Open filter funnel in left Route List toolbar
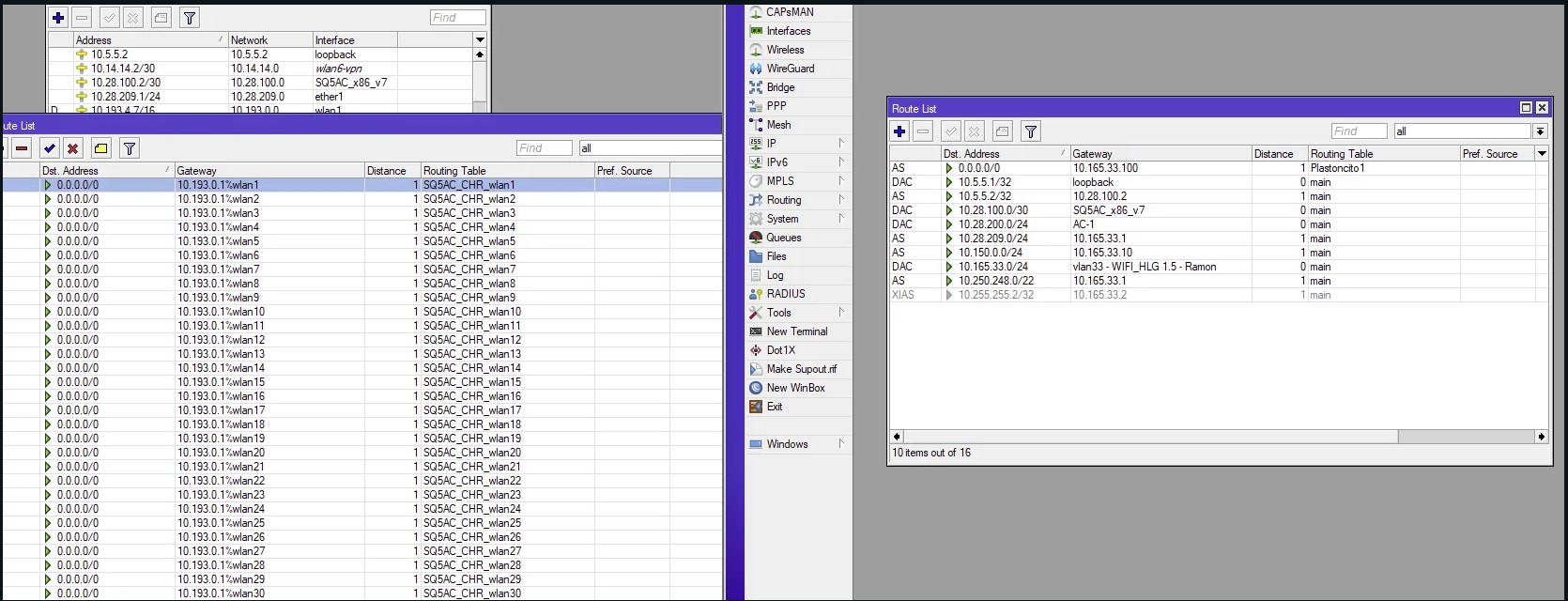This screenshot has width=1568, height=601. 130,148
